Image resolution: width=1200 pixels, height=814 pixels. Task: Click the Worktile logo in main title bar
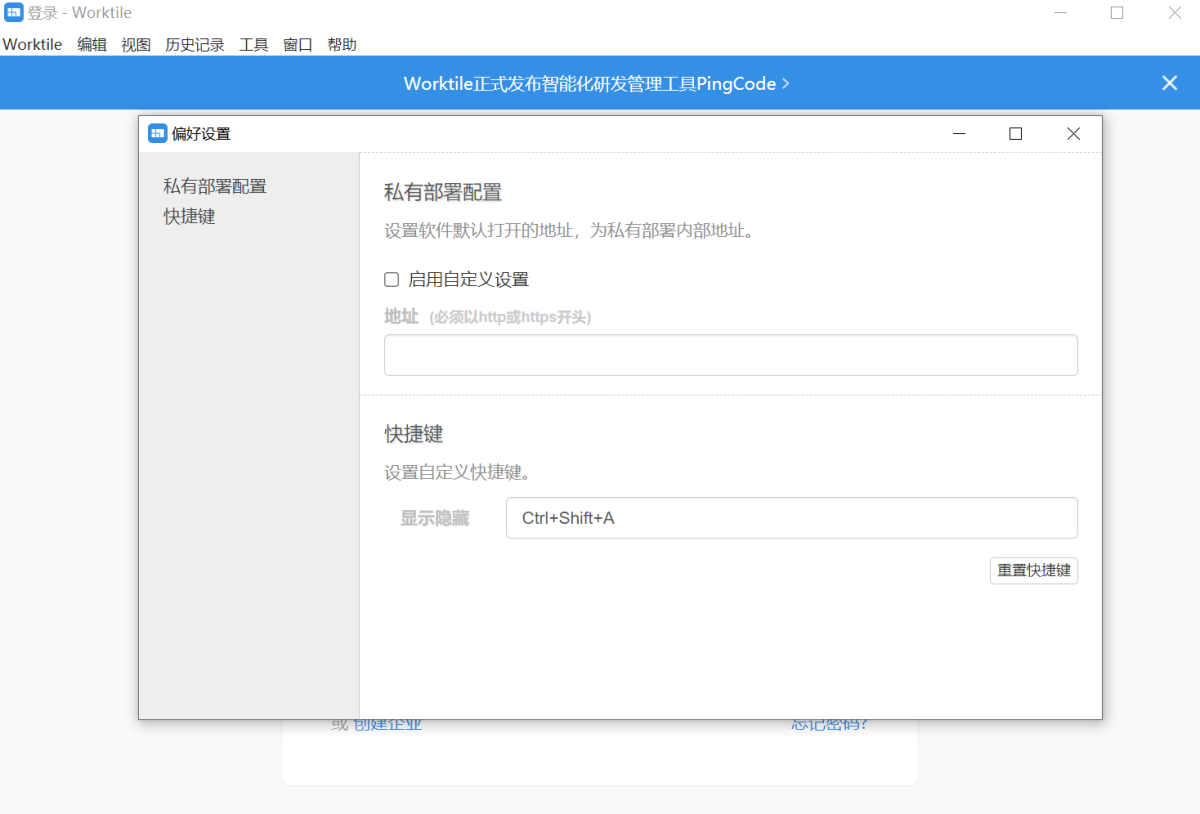pyautogui.click(x=14, y=13)
